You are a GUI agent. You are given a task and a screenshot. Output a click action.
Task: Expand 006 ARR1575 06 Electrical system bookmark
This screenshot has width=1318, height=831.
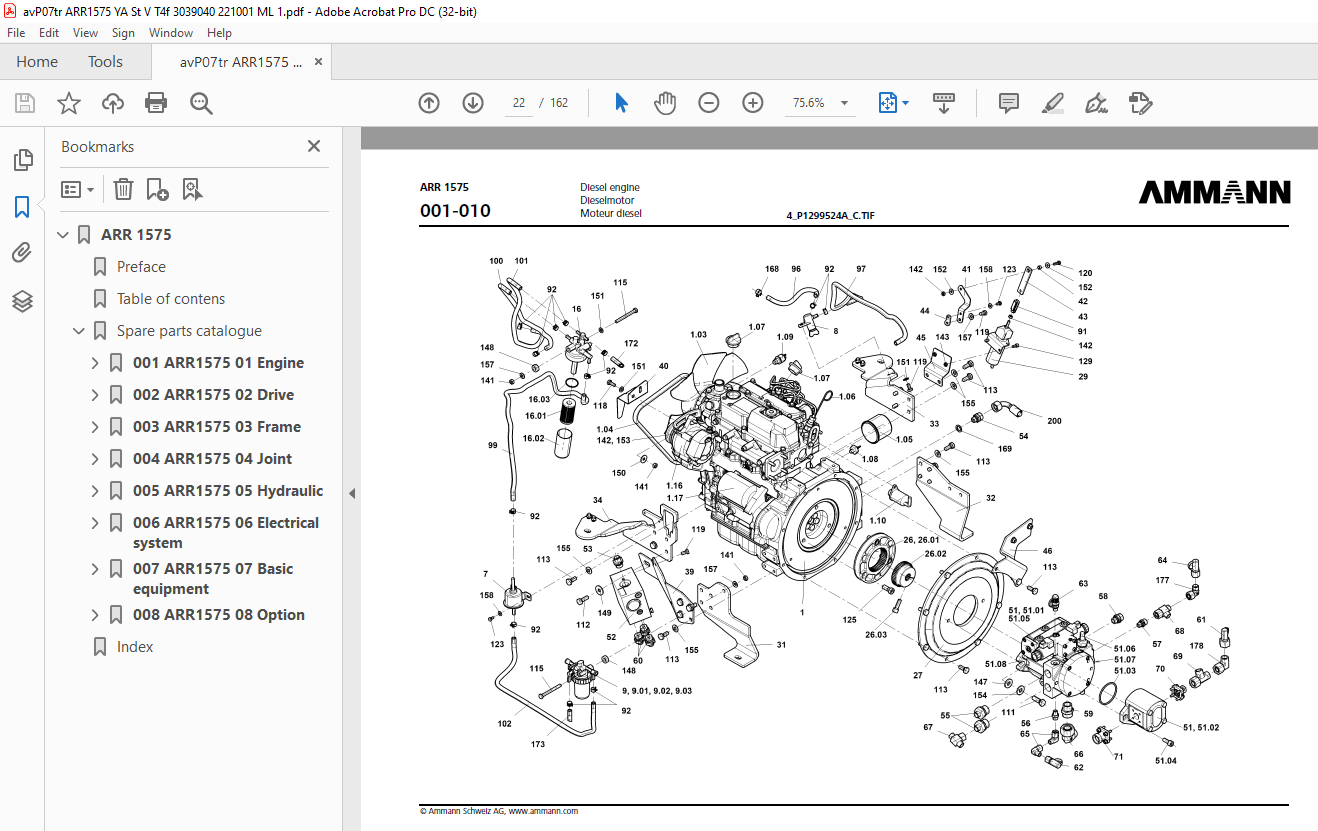click(95, 523)
